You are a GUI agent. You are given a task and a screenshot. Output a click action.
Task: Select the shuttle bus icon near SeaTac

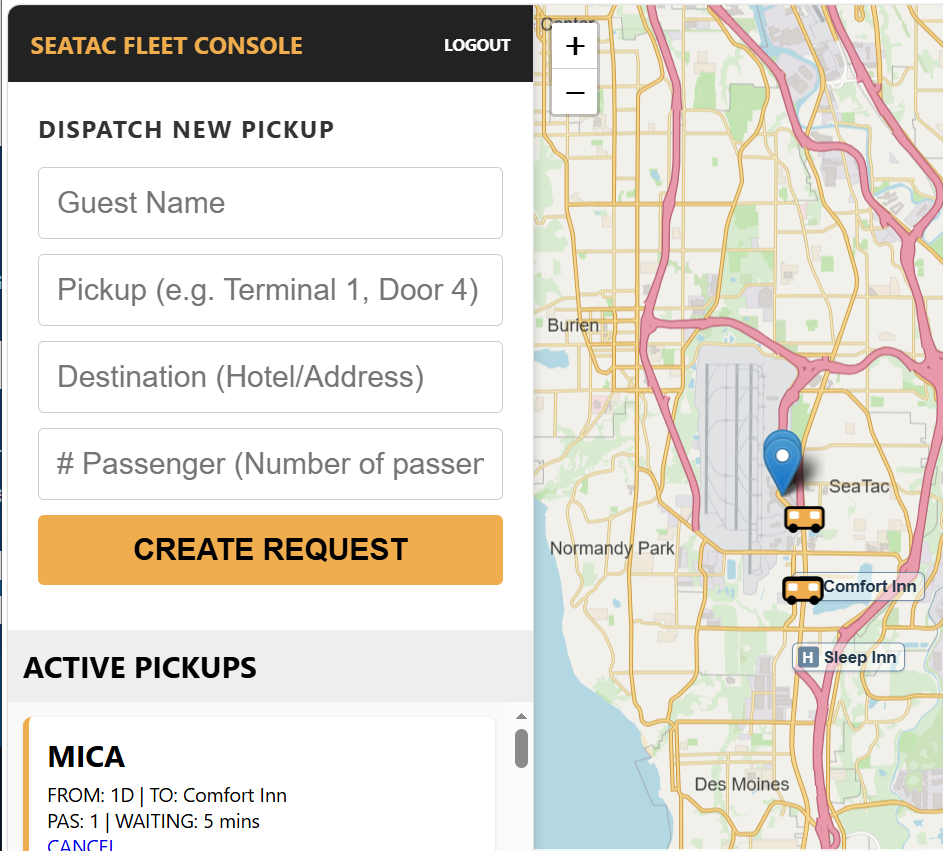coord(804,519)
